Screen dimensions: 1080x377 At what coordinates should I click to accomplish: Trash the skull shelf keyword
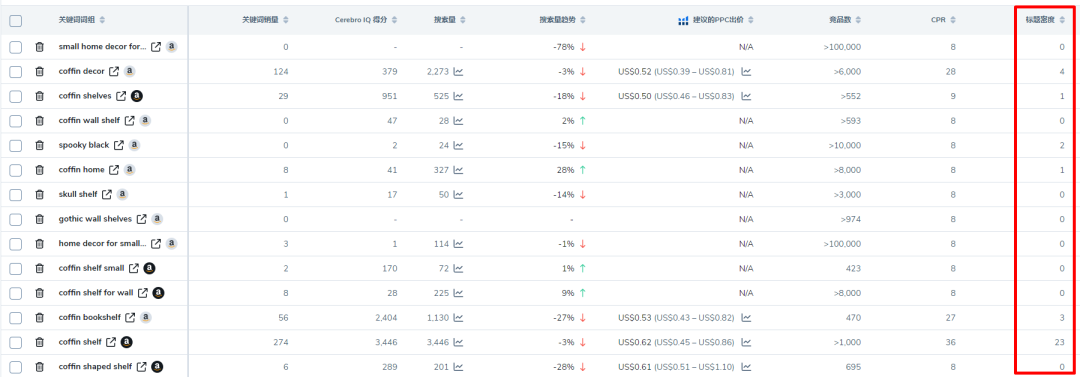tap(40, 194)
